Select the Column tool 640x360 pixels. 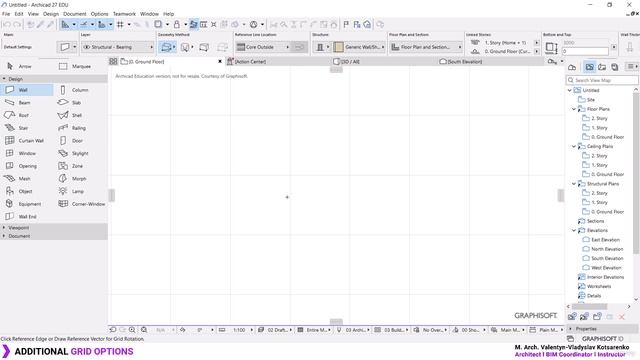pyautogui.click(x=80, y=90)
